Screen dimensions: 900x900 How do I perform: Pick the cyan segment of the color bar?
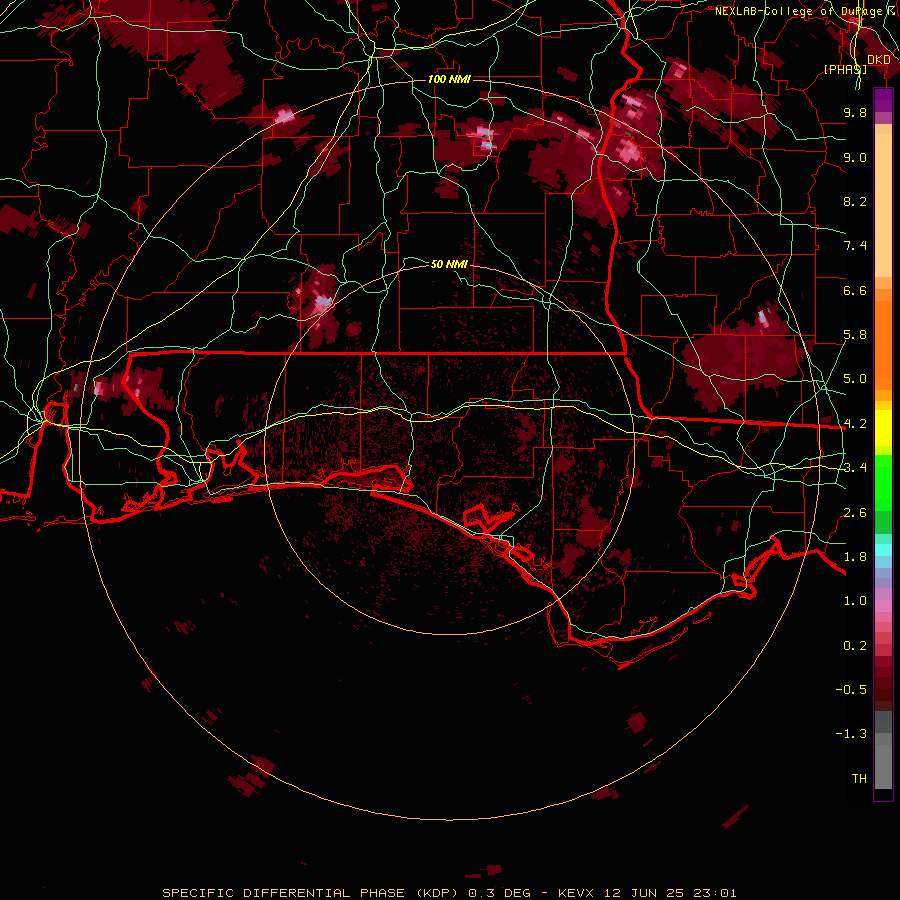pyautogui.click(x=883, y=550)
